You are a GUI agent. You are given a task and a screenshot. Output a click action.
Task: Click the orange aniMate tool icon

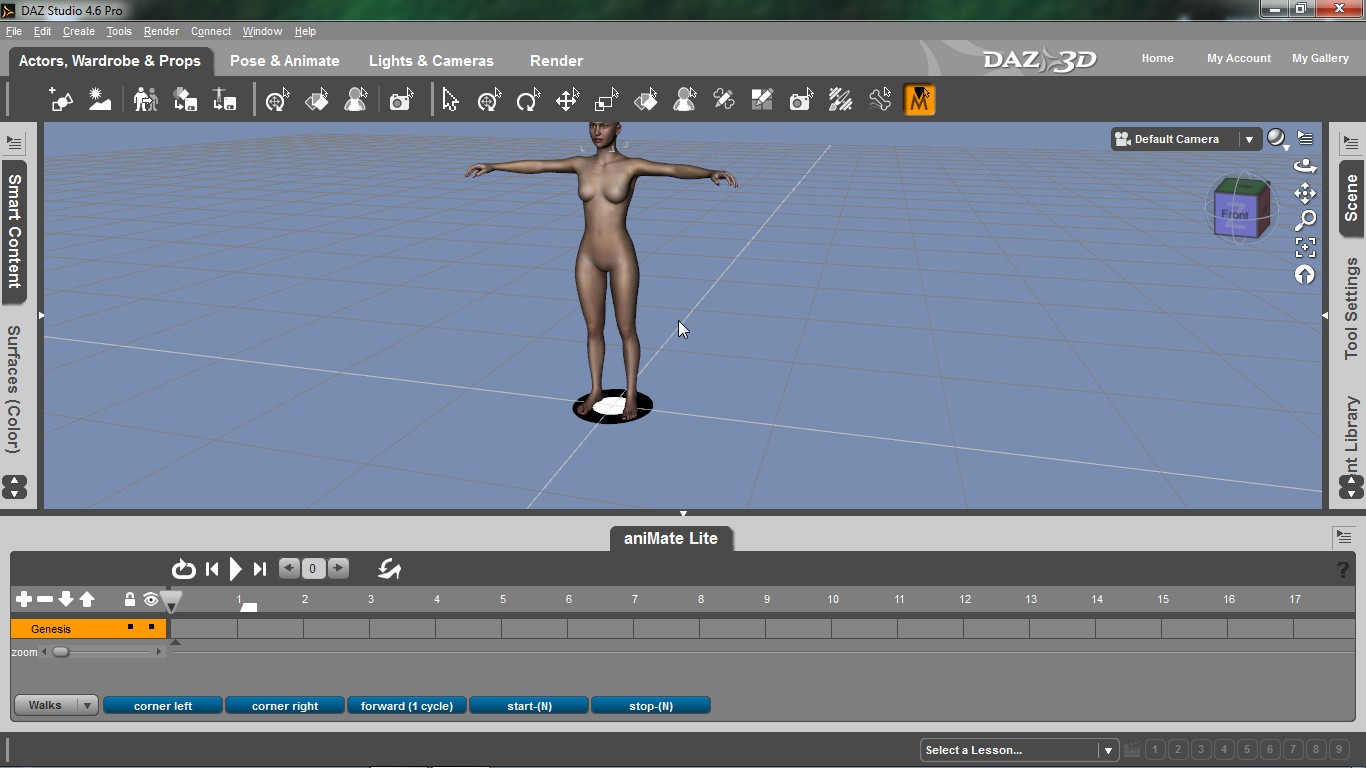pos(919,100)
